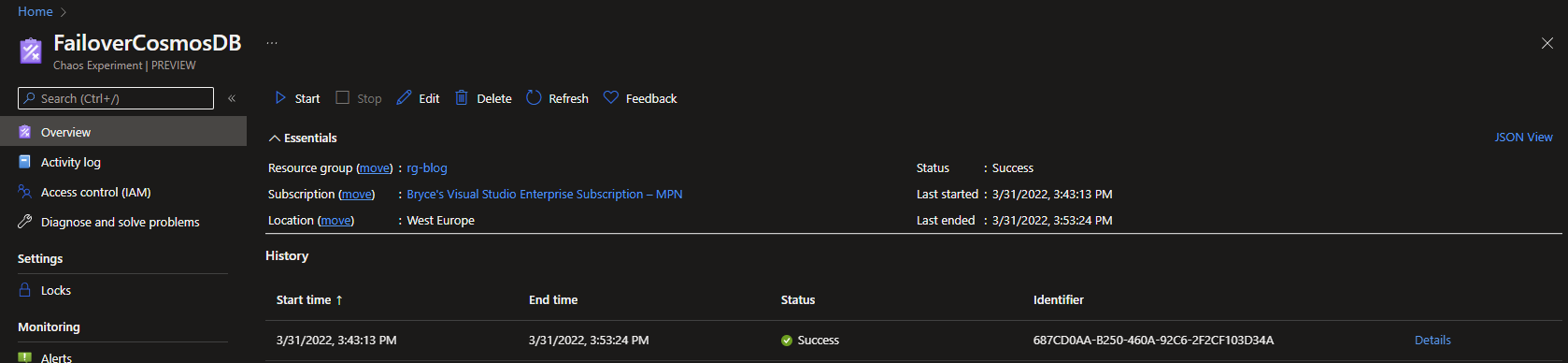Collapse the left sidebar menu
Screen dimensions: 1568x363
tap(232, 98)
